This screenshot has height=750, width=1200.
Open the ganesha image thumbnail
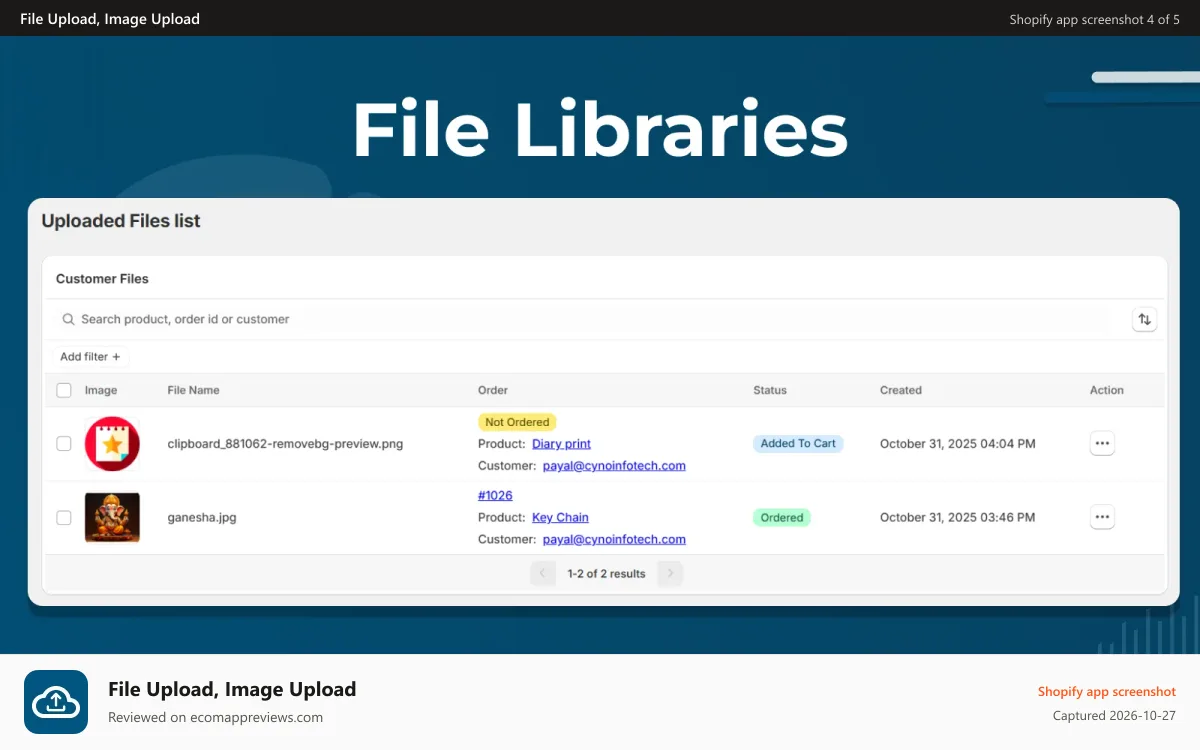tap(112, 517)
